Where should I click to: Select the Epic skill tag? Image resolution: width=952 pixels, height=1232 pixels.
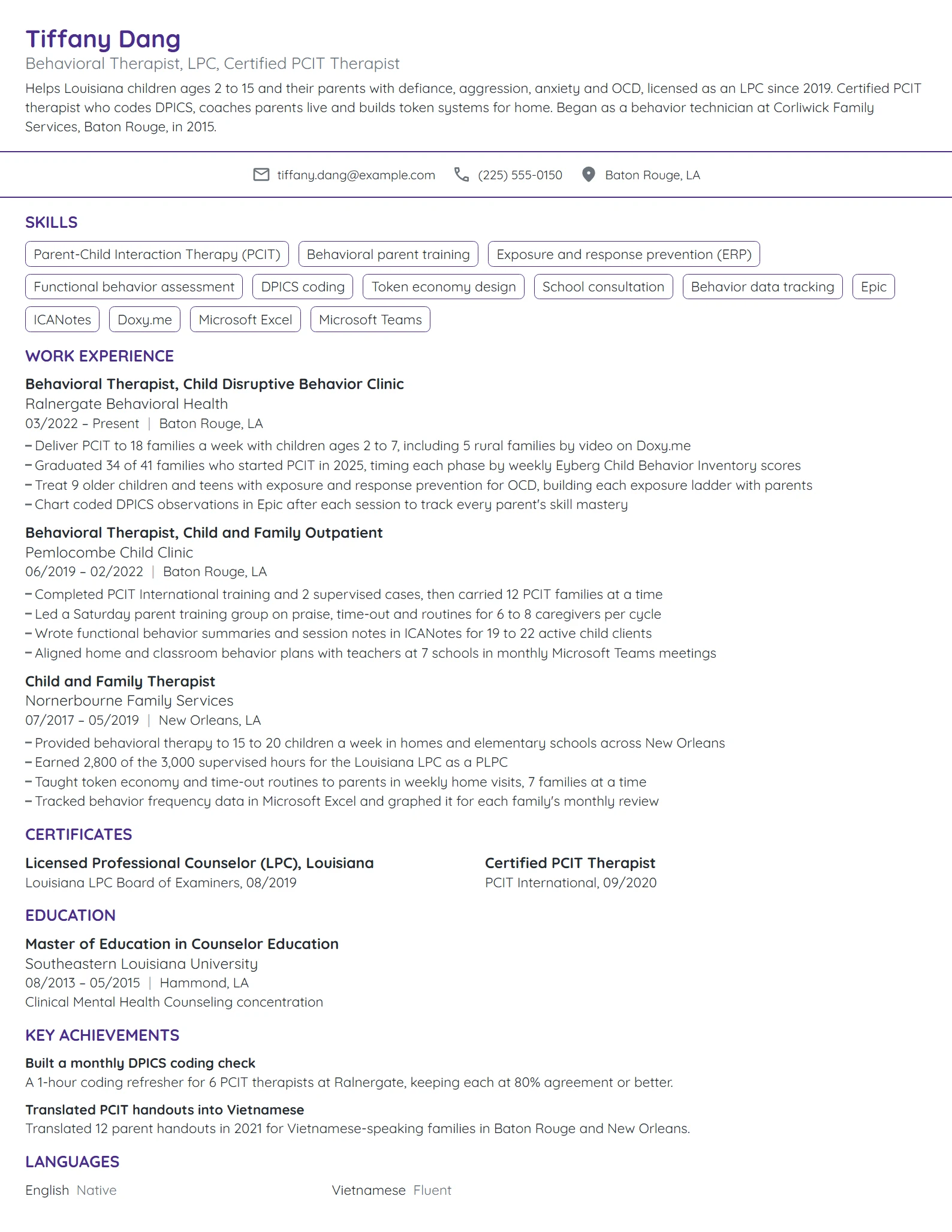[x=873, y=287]
